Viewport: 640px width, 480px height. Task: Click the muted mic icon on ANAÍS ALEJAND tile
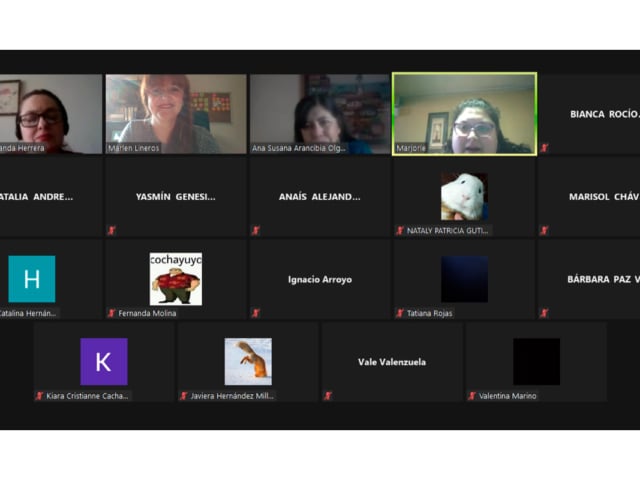(256, 231)
